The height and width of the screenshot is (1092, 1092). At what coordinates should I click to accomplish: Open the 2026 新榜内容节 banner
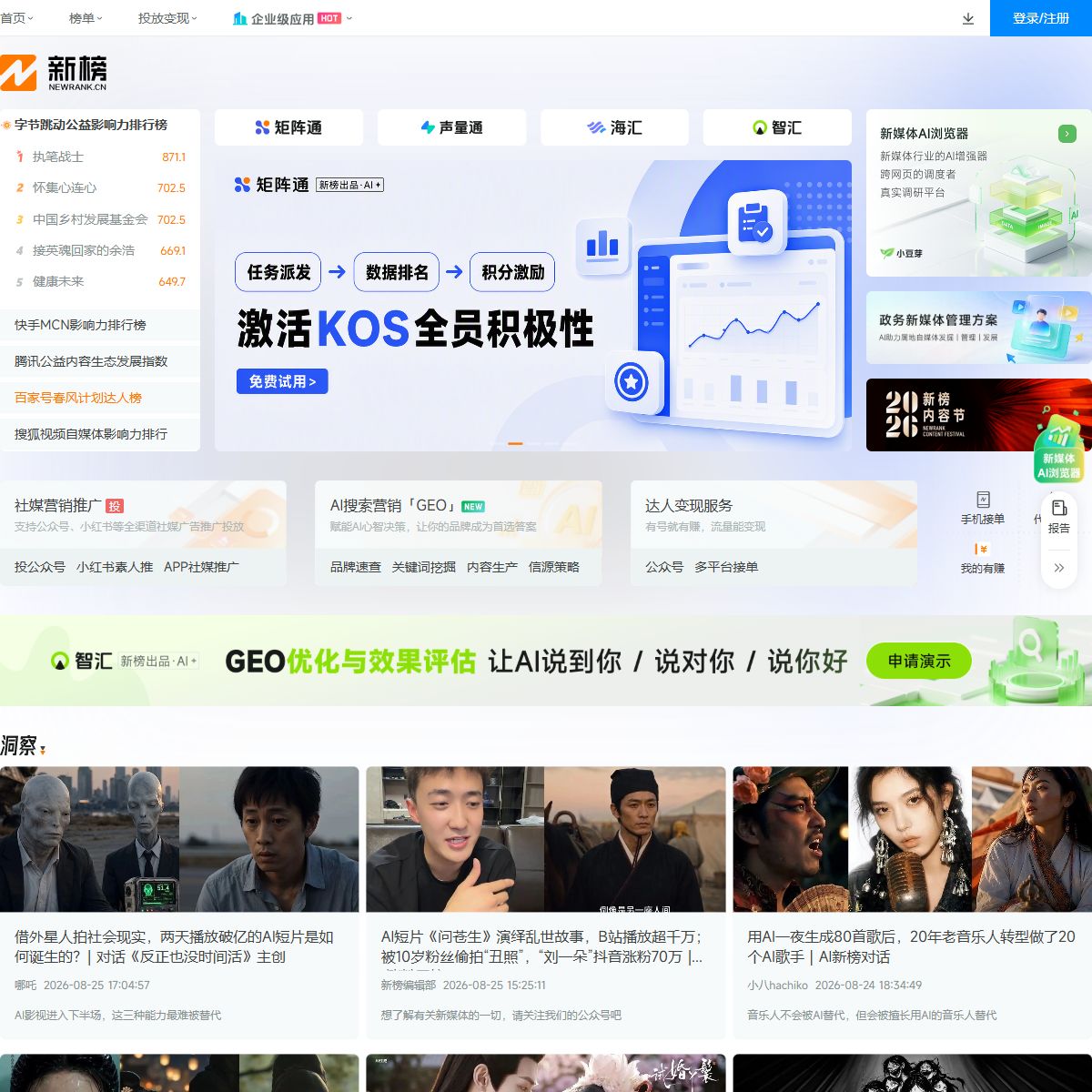[x=979, y=415]
